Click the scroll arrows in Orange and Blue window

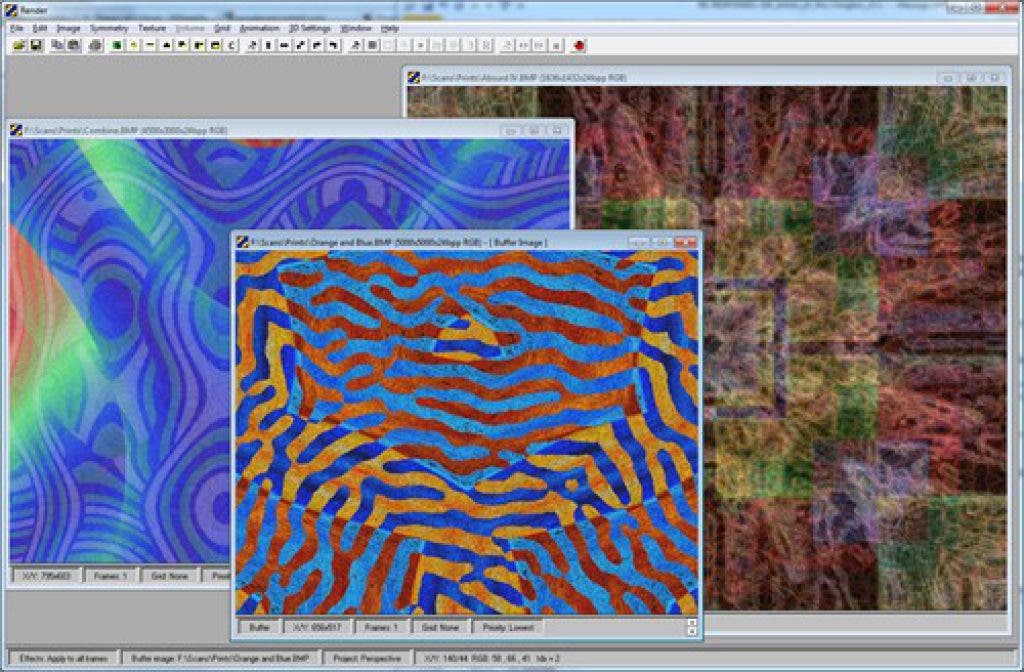click(x=690, y=627)
